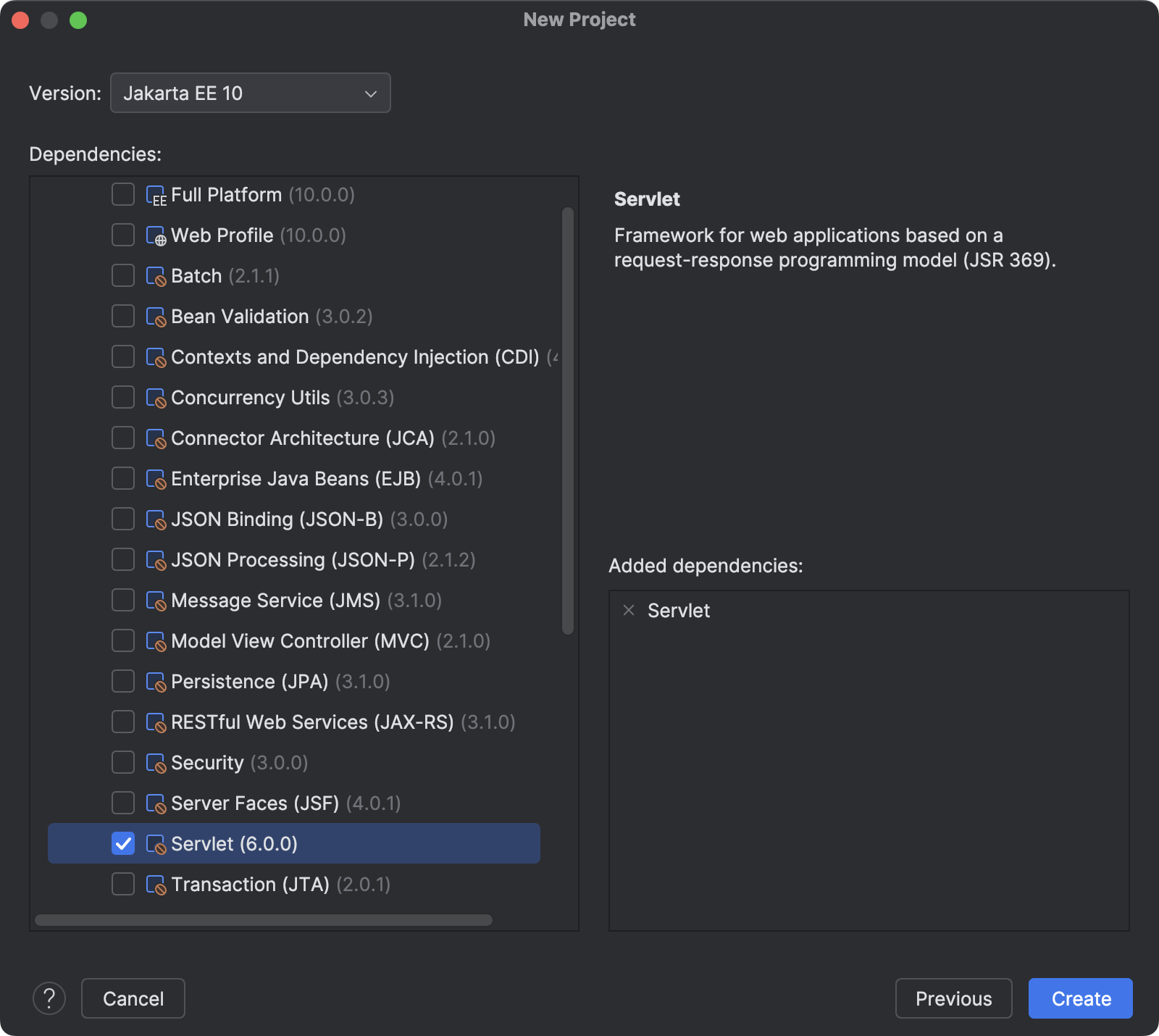Enable the Web Profile checkbox

(x=122, y=235)
